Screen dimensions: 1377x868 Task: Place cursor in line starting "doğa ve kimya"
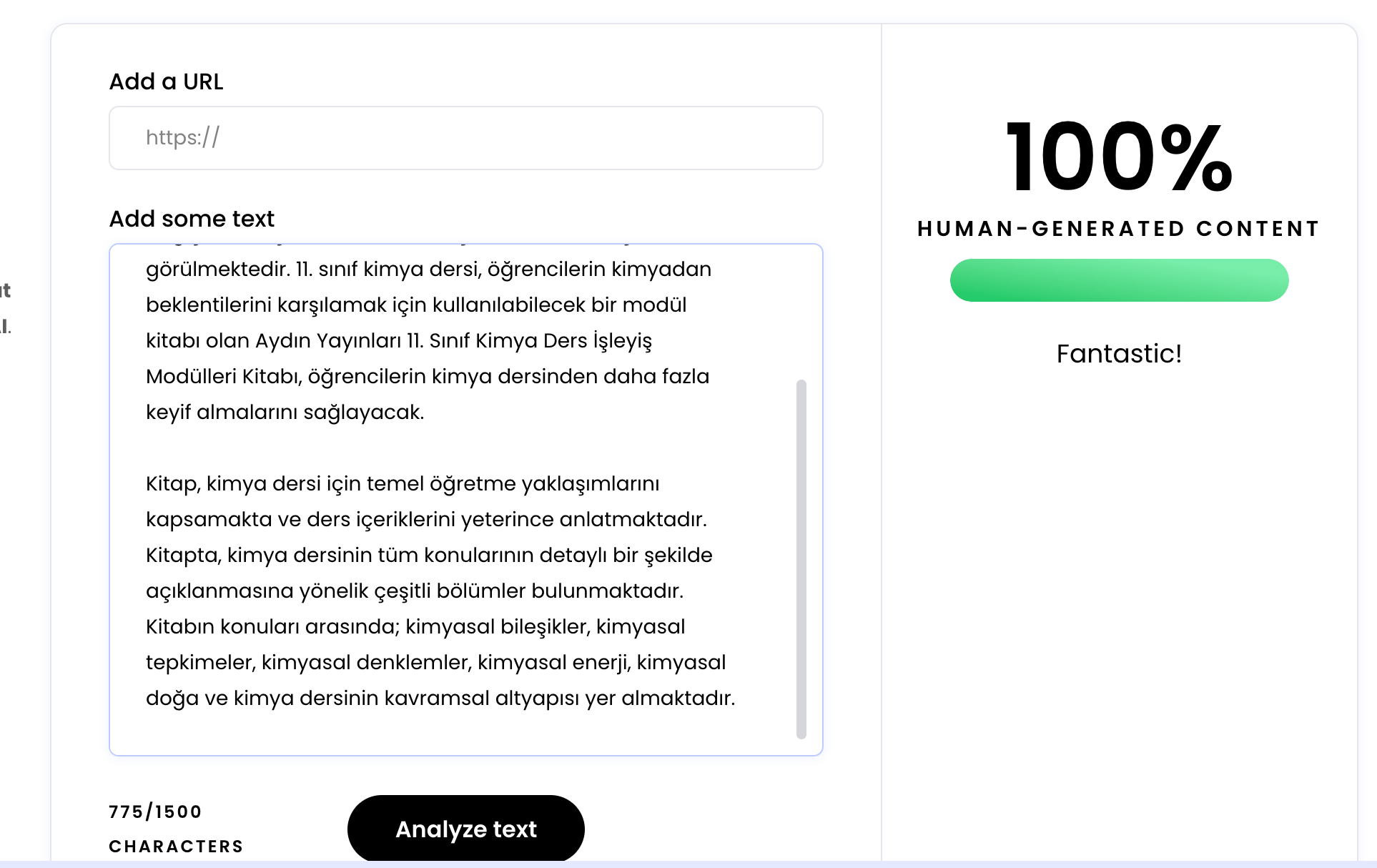pos(440,699)
